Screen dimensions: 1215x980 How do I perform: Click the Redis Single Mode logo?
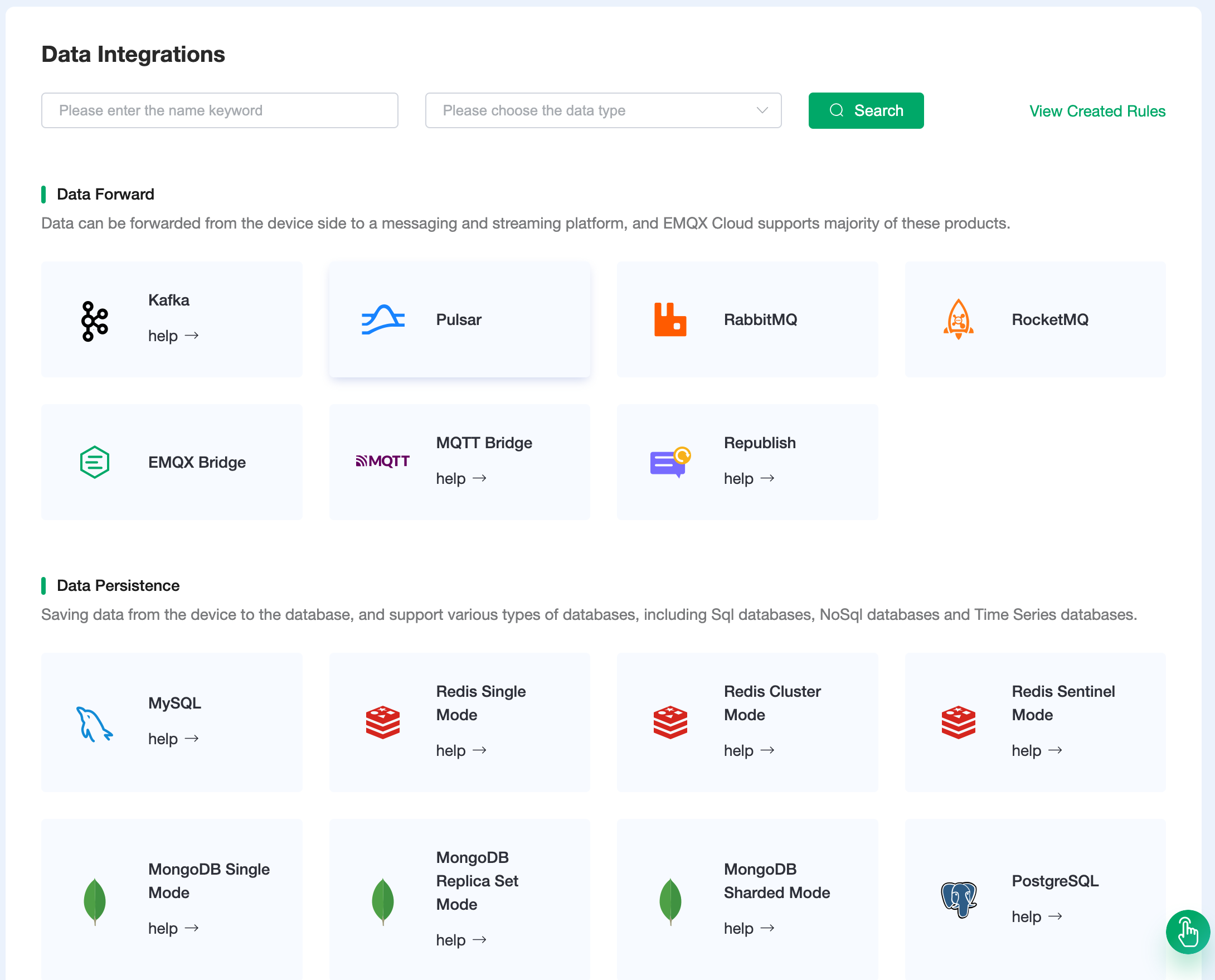[383, 722]
